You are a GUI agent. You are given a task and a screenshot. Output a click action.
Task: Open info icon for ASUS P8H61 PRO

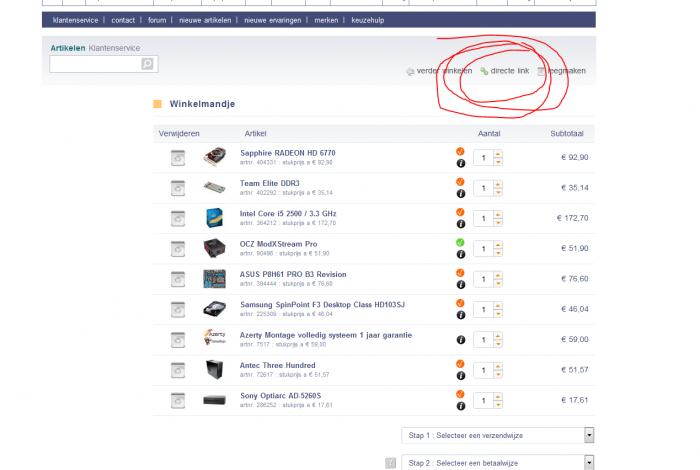click(461, 285)
